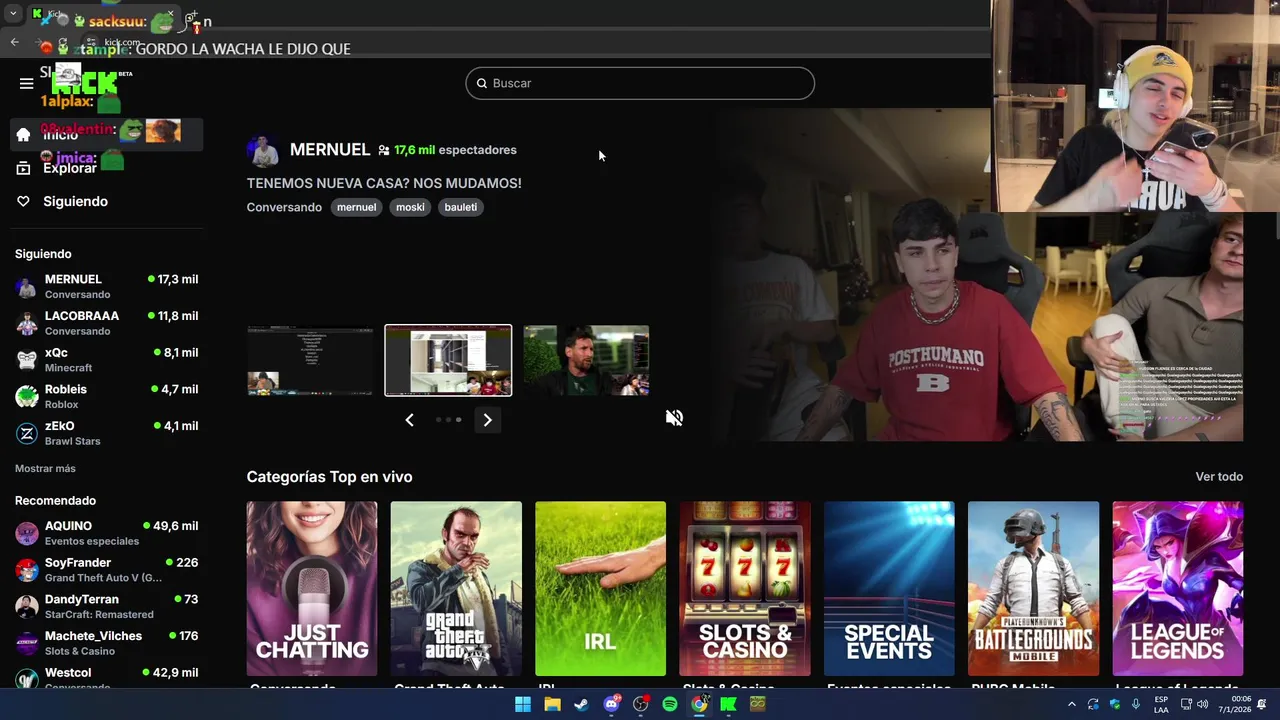Open the taskbar speaker volume control
This screenshot has height=720, width=1280.
1202,704
